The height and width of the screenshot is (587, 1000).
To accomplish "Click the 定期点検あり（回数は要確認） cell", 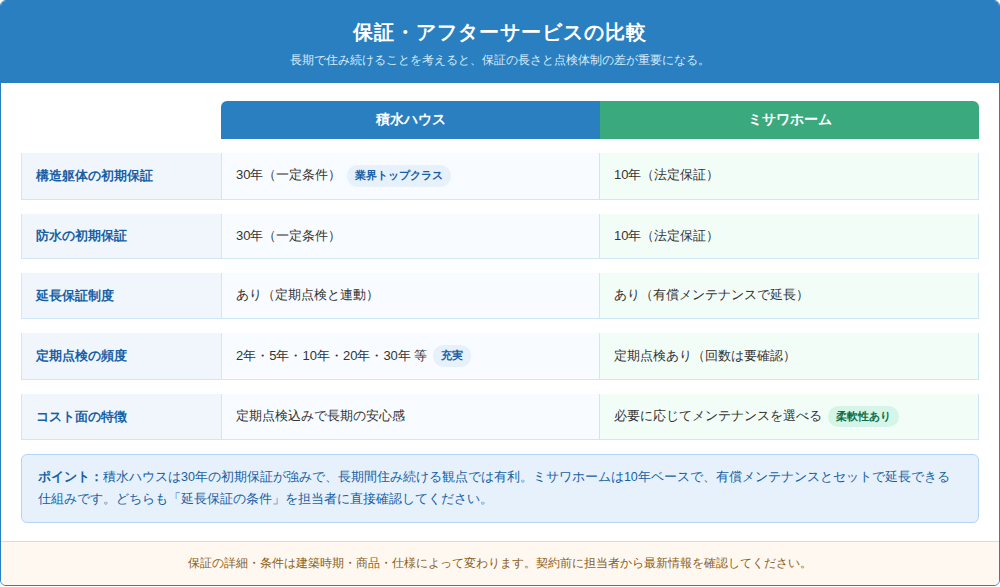I will point(789,356).
